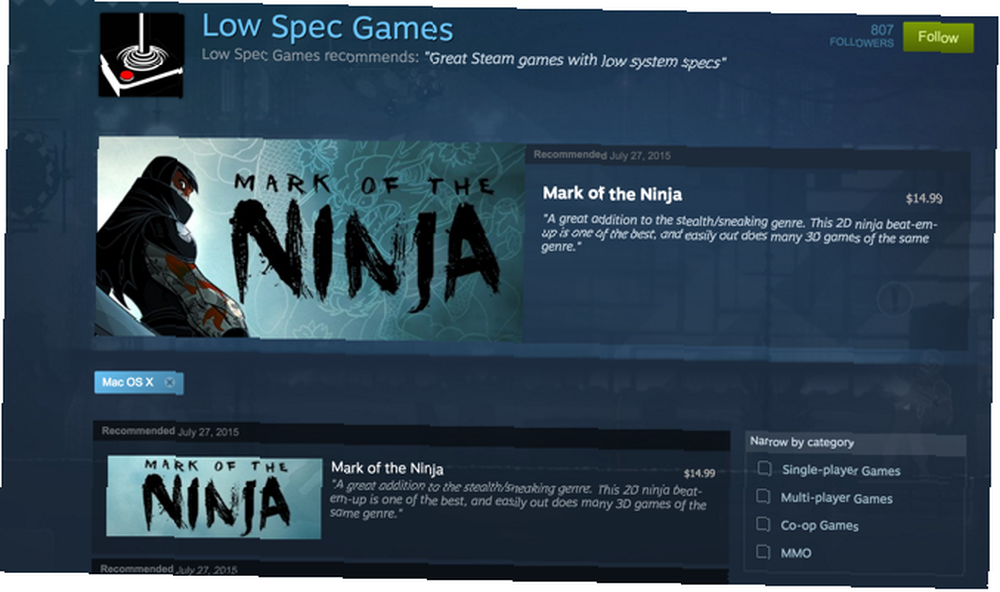Open the large Mark of the Ninja banner
The width and height of the screenshot is (1000, 592).
pos(310,238)
